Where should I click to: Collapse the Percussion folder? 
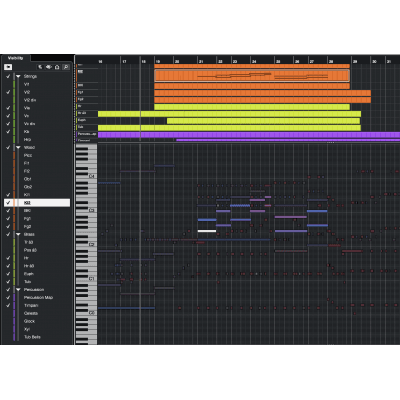click(x=18, y=290)
